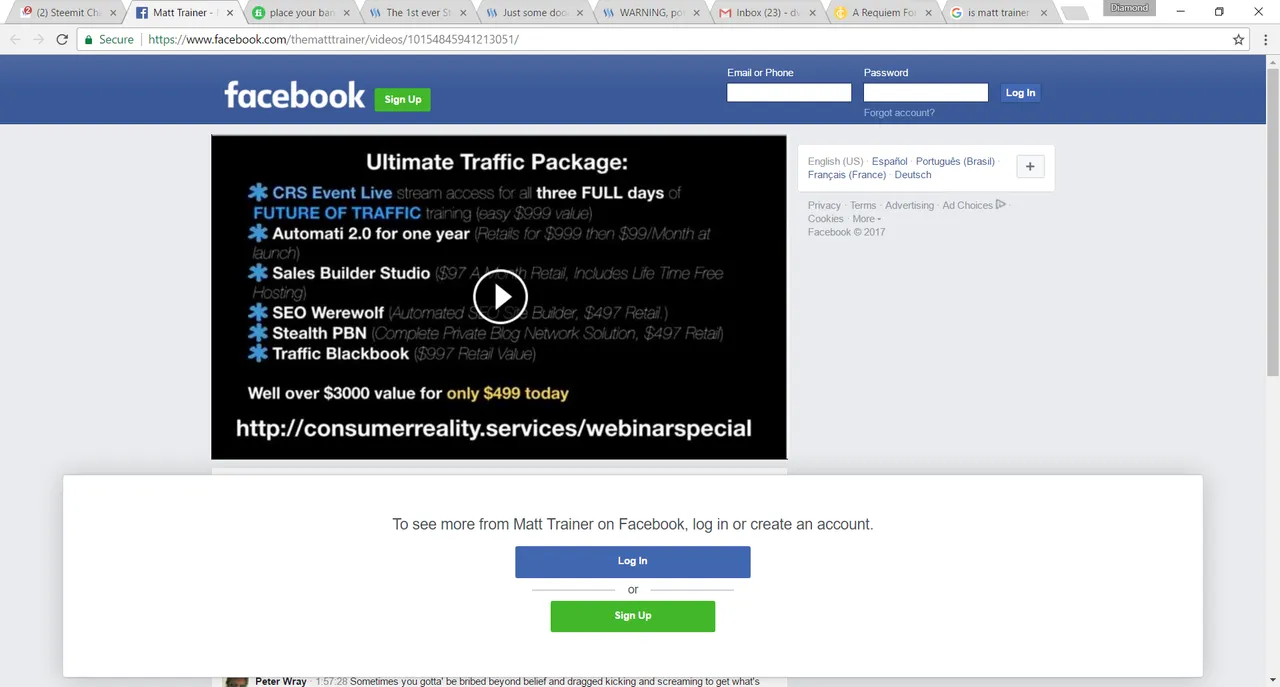Open the Cookies footer link

826,218
